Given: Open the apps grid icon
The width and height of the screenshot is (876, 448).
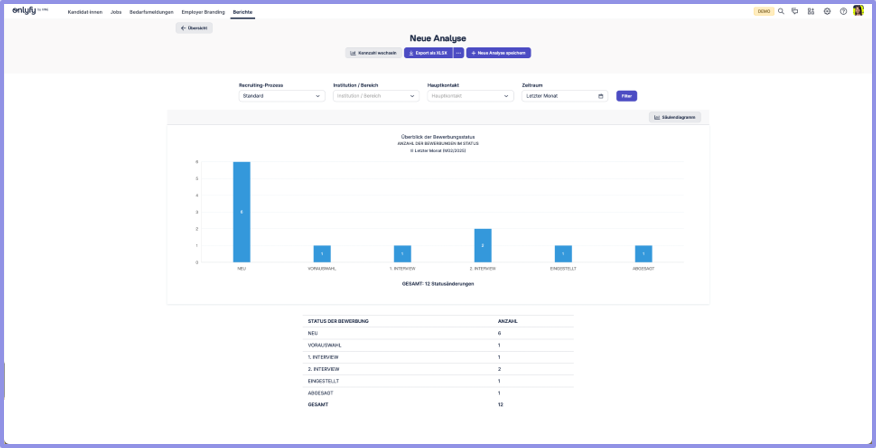Looking at the screenshot, I should click(x=811, y=11).
